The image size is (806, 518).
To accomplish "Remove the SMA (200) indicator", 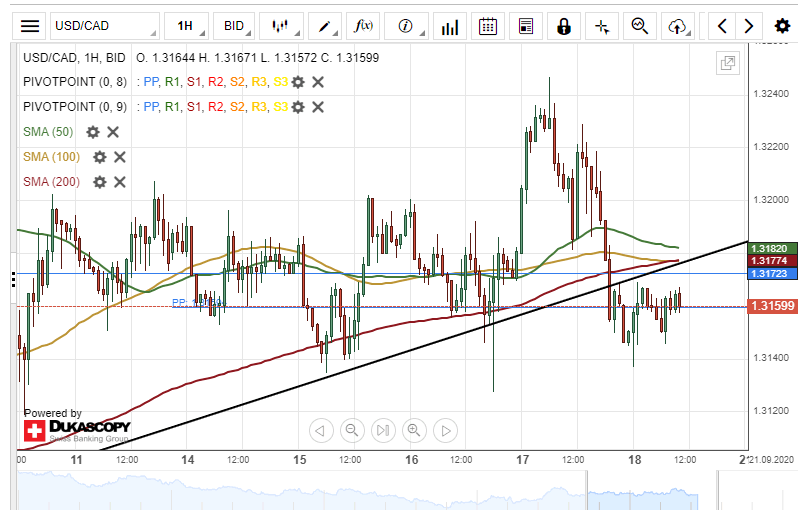I will pos(120,182).
